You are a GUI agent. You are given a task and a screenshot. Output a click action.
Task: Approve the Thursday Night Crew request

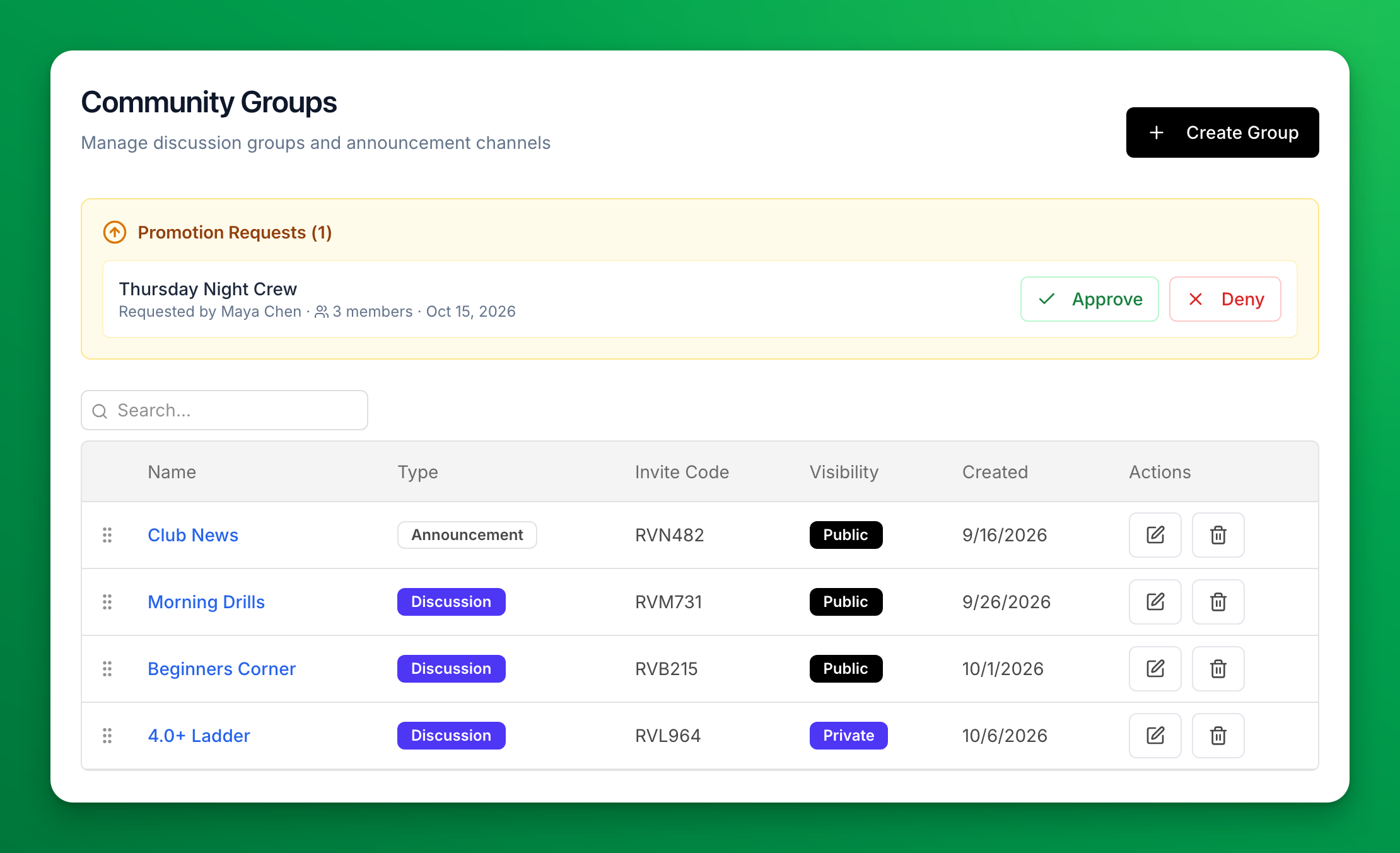[x=1090, y=299]
